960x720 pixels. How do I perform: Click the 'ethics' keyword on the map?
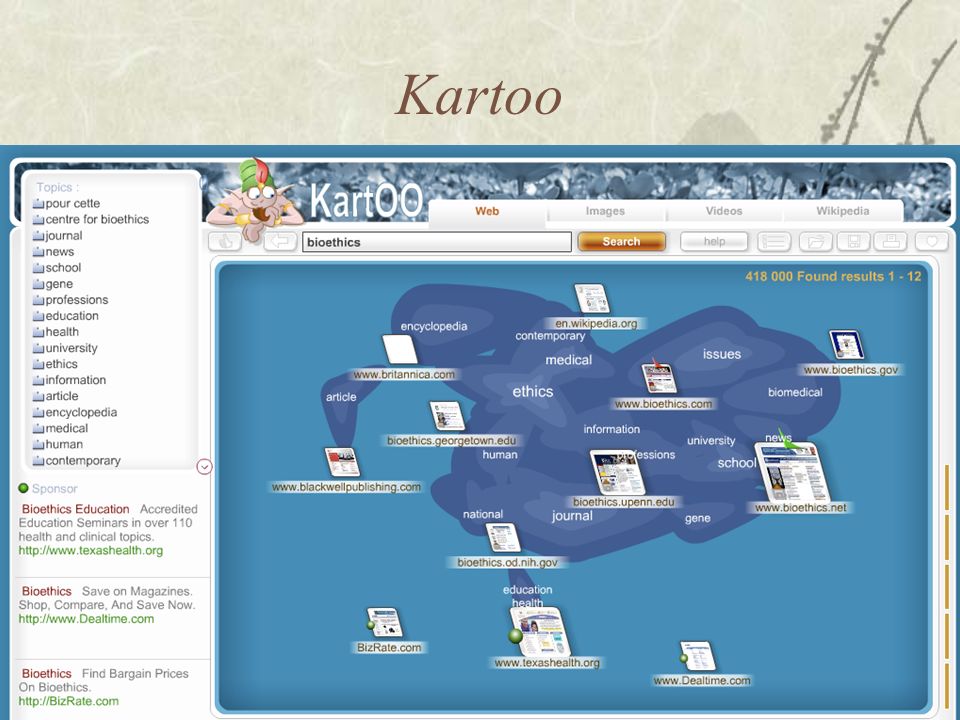click(x=533, y=392)
